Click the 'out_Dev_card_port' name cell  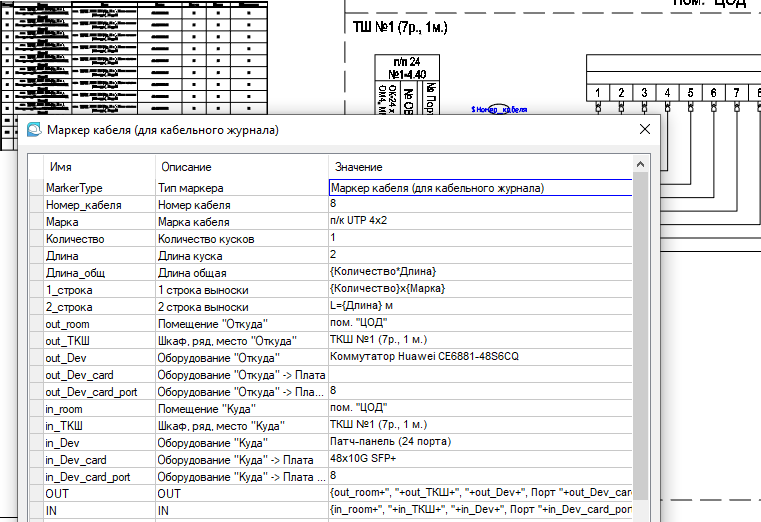(99, 392)
